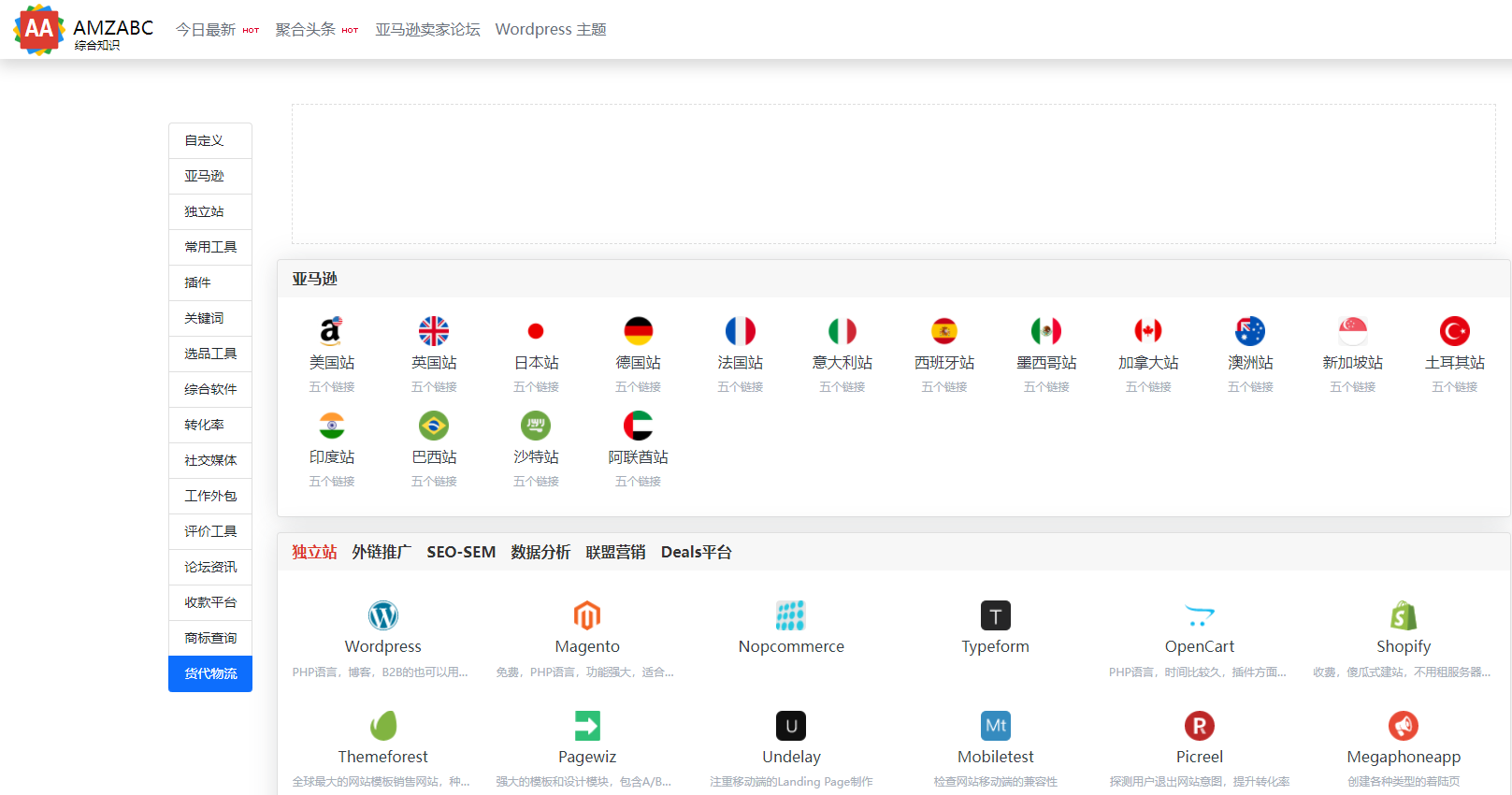Image resolution: width=1512 pixels, height=795 pixels.
Task: Open the Germany flag icon (德国站)
Action: tap(639, 331)
